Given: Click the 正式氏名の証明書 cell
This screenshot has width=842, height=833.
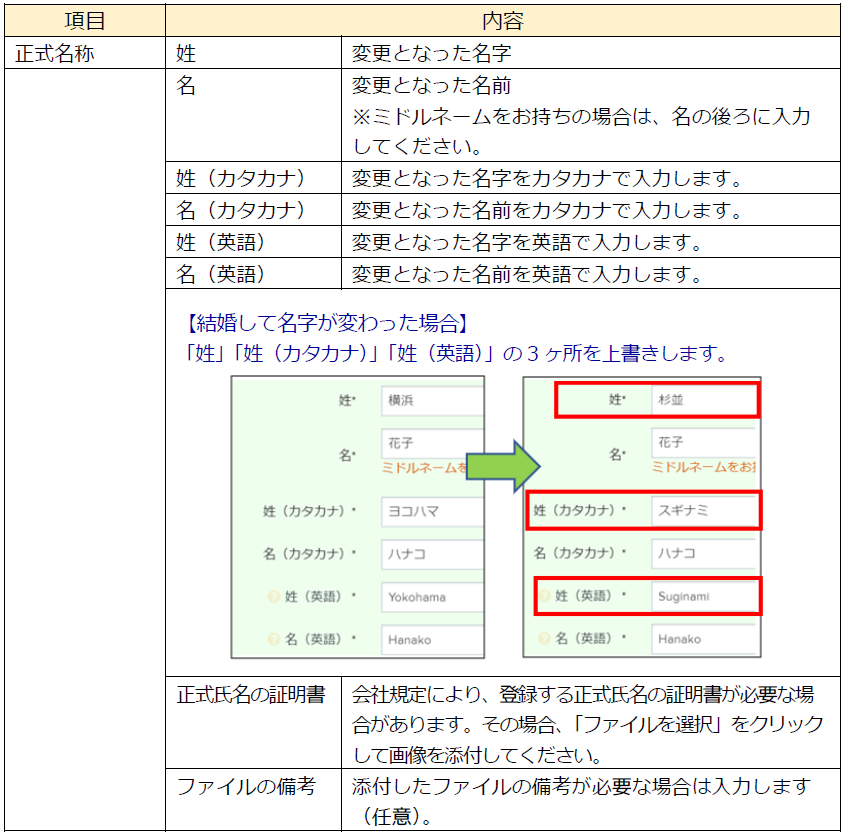Looking at the screenshot, I should [x=253, y=722].
